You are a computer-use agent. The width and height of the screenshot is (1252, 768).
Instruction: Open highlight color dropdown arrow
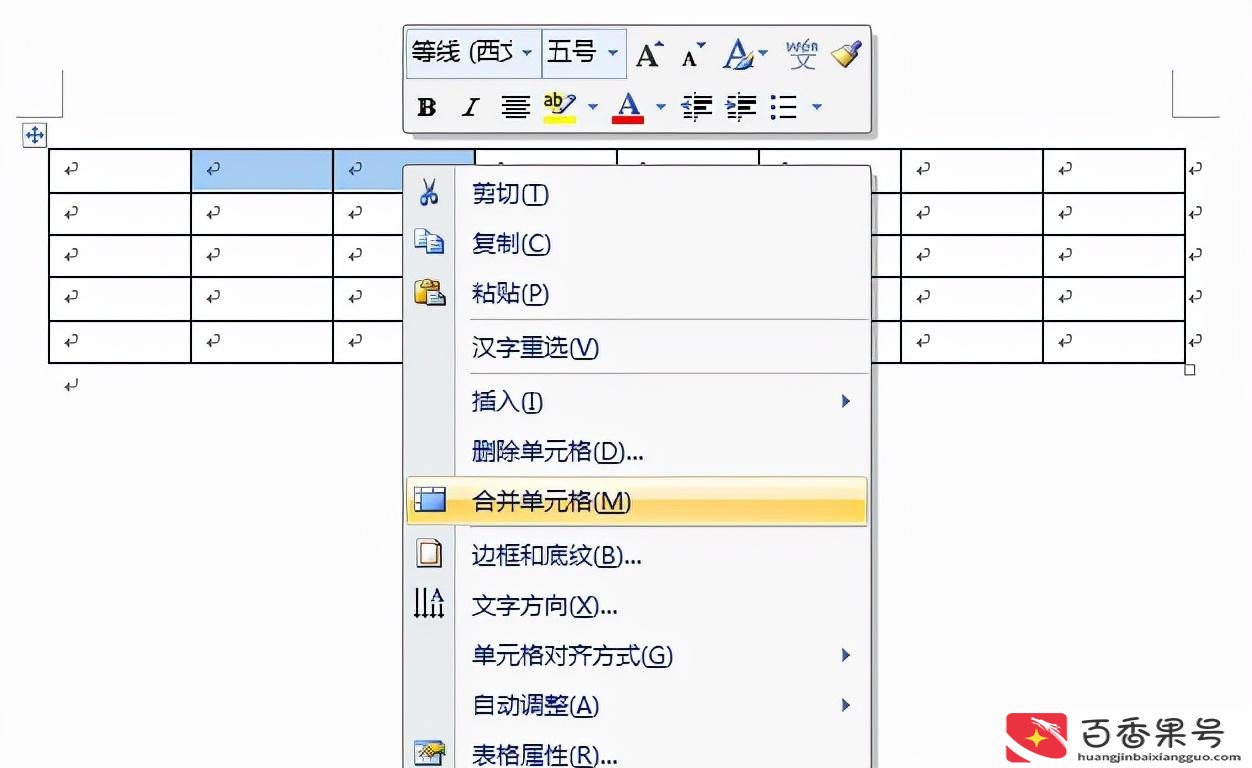(x=592, y=107)
